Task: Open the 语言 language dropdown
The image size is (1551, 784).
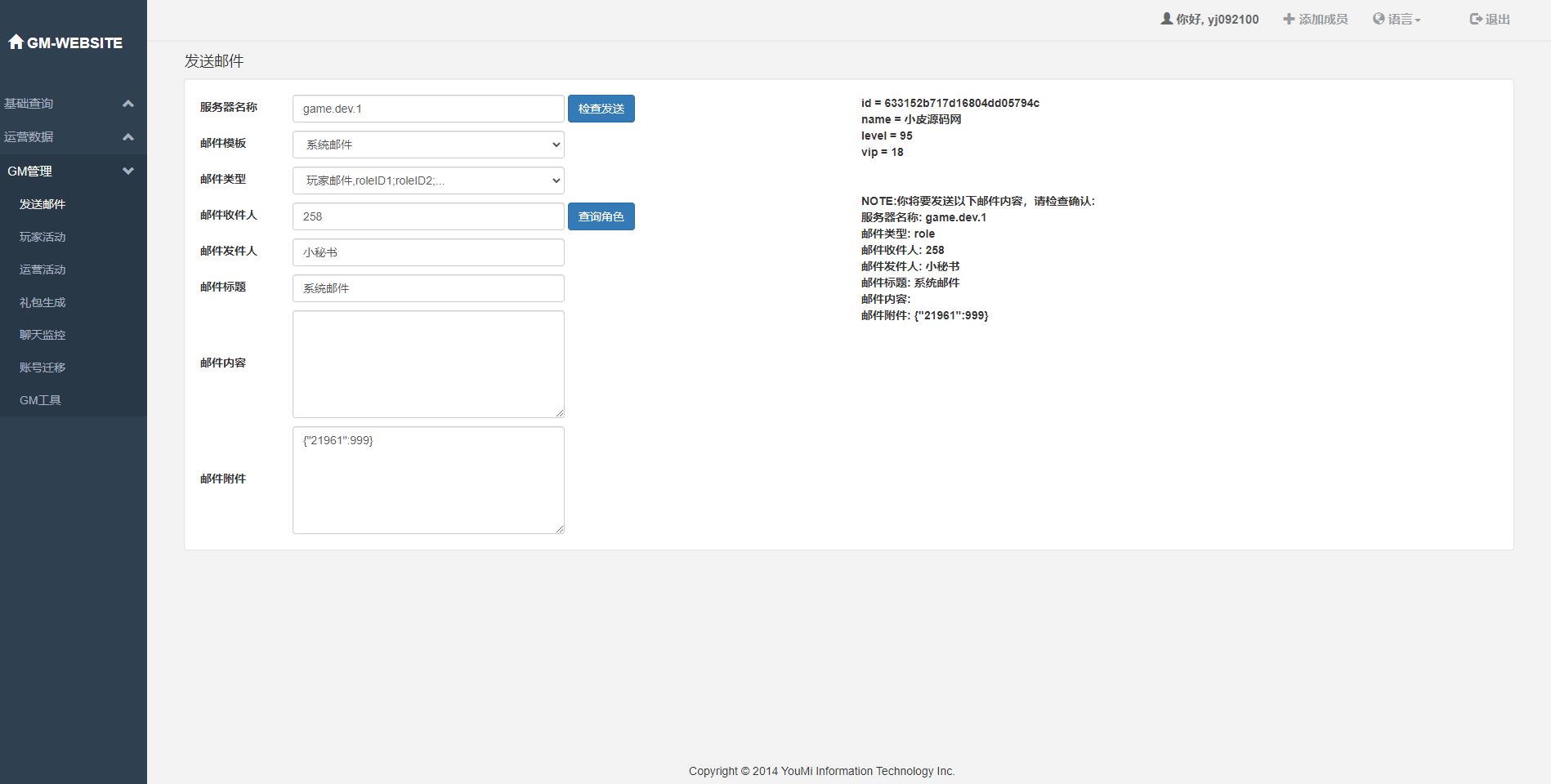Action: point(1399,18)
